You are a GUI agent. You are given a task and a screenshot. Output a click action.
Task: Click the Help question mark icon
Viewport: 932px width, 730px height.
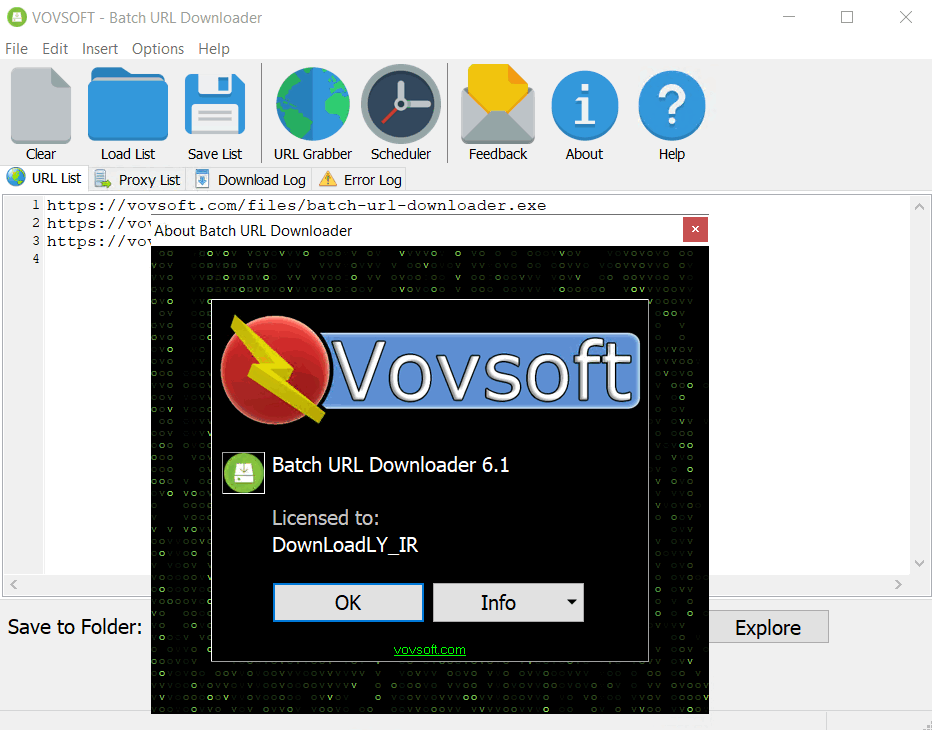(x=672, y=105)
